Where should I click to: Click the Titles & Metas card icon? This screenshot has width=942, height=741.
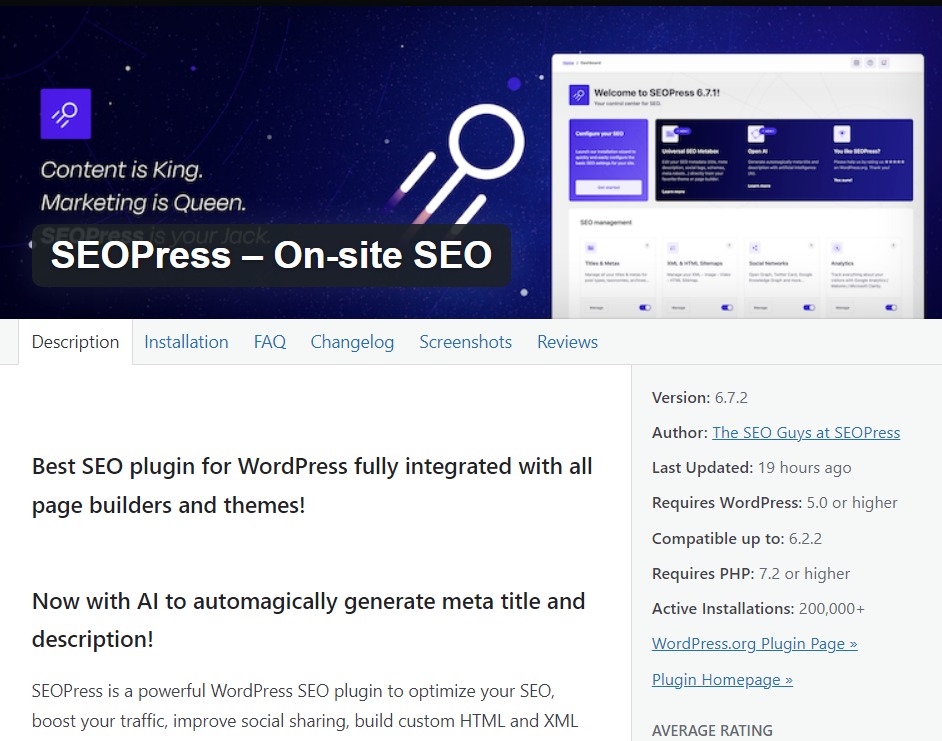[x=591, y=248]
